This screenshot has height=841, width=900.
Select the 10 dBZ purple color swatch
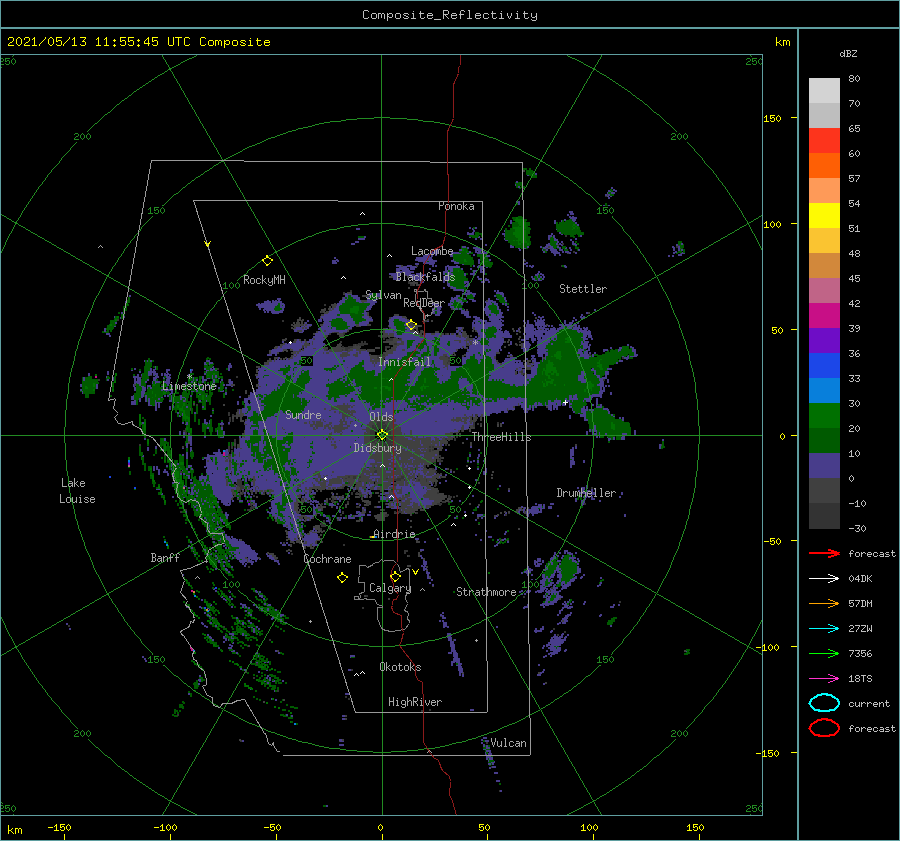(824, 466)
